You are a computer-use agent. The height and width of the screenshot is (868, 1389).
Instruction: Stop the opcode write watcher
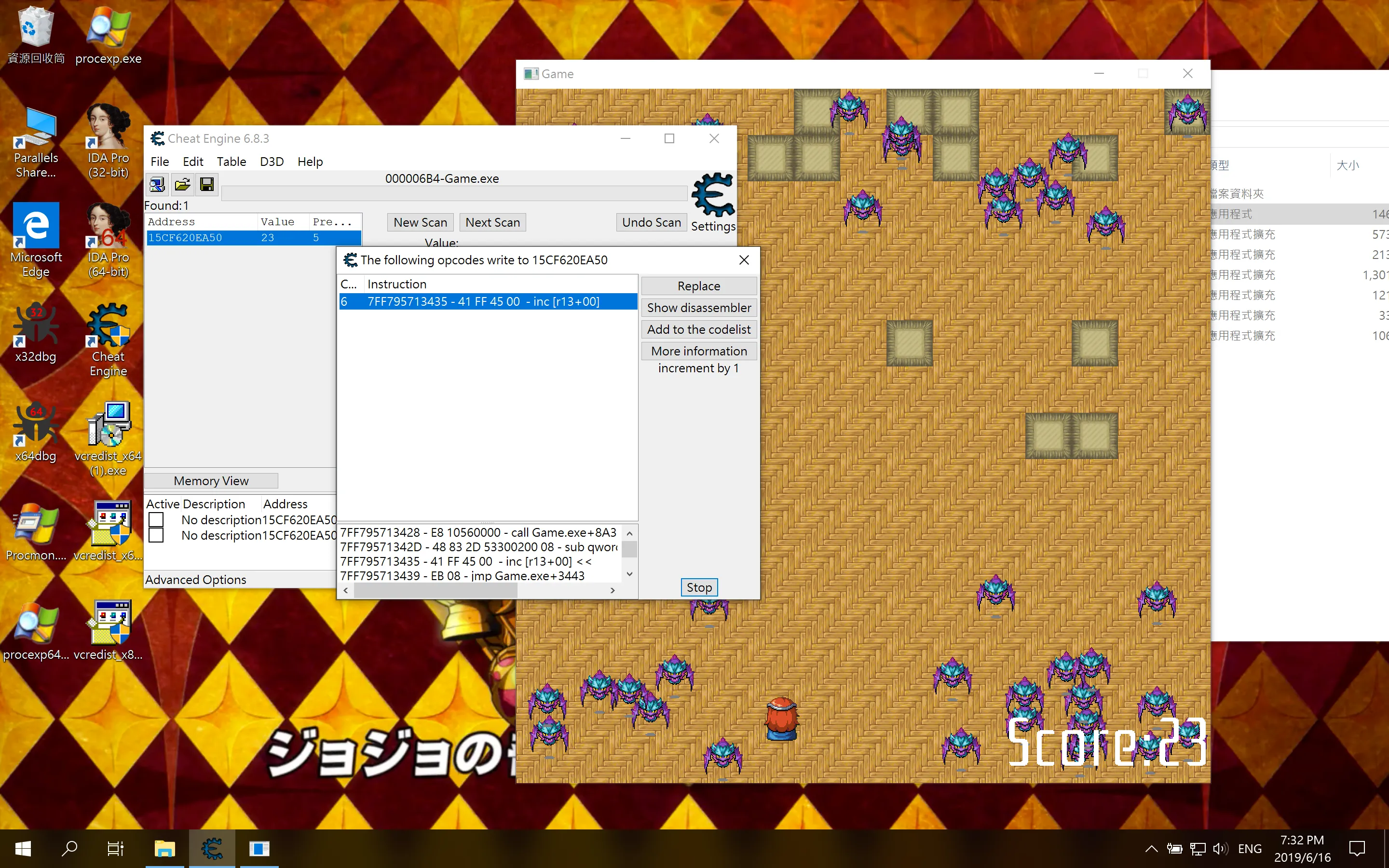tap(699, 587)
